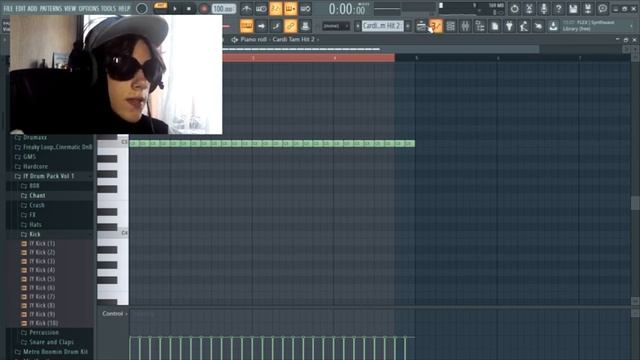
Task: Click the note icon beside the link button
Action: pos(276,26)
